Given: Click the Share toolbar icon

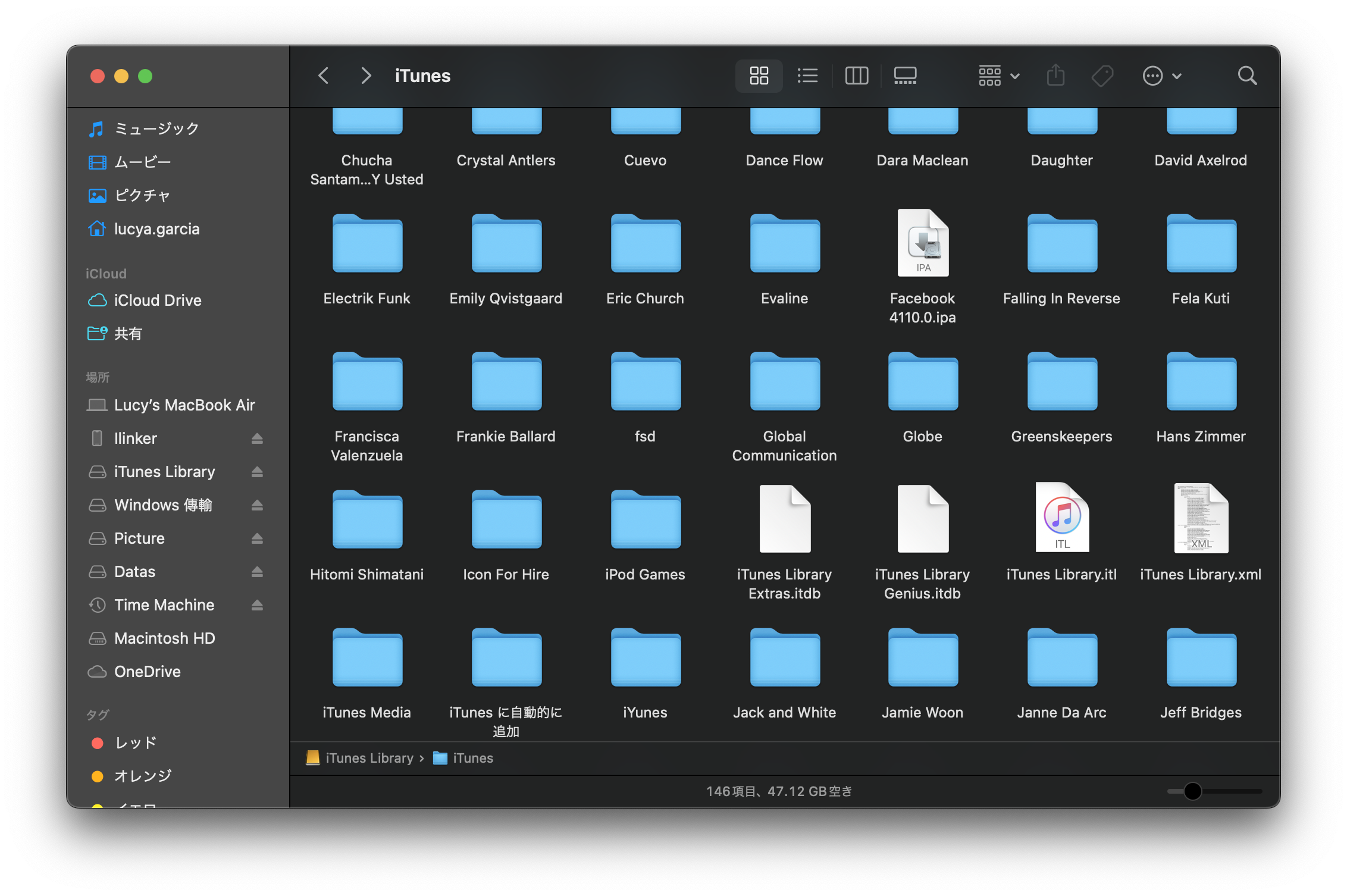Looking at the screenshot, I should 1055,76.
